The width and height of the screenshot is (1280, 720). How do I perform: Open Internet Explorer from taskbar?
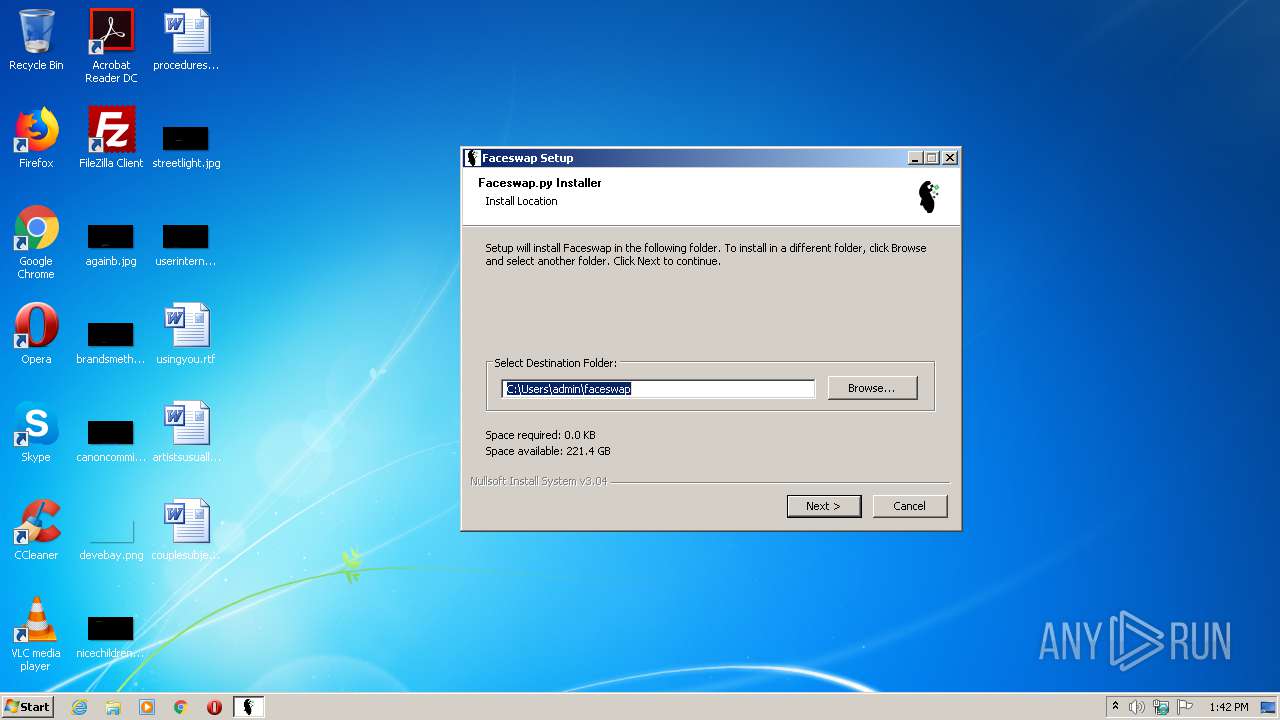coord(79,707)
